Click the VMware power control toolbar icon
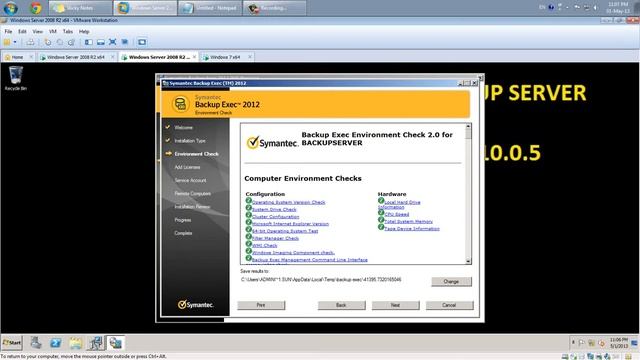This screenshot has height=360, width=640. click(x=7, y=42)
